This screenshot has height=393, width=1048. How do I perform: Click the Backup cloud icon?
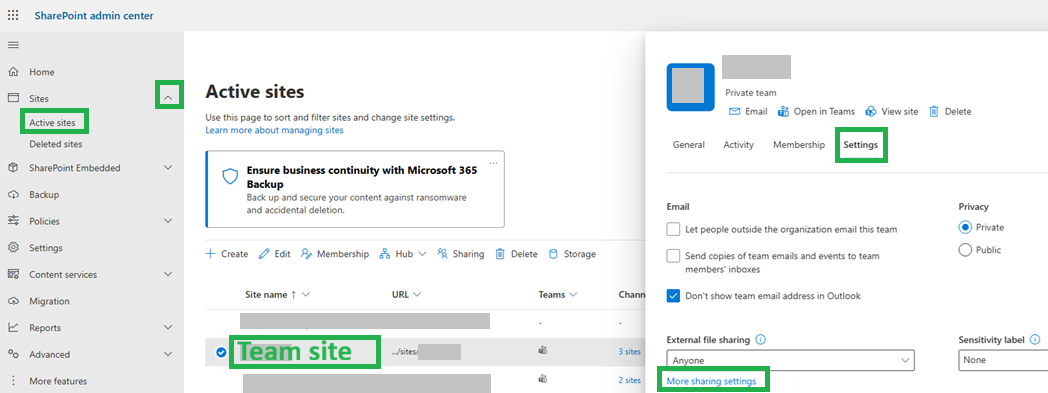13,194
